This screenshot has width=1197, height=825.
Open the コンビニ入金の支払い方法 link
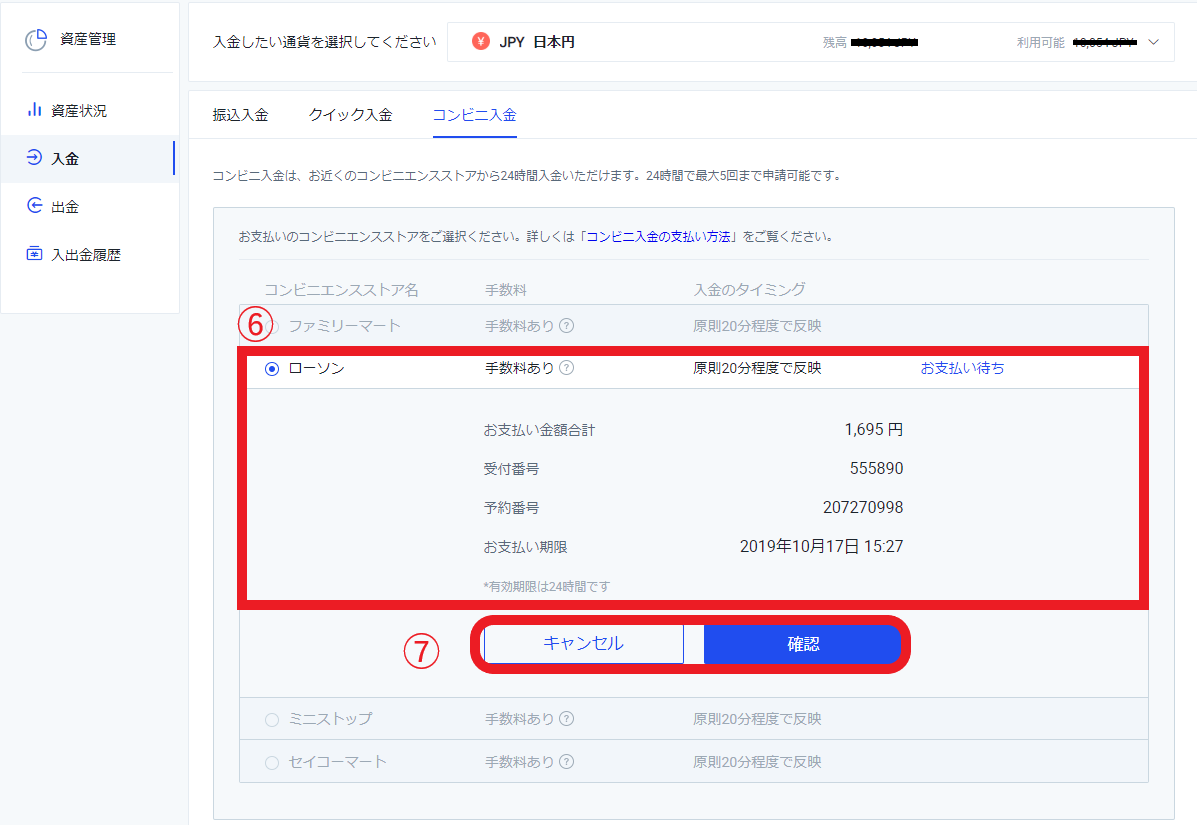click(661, 237)
